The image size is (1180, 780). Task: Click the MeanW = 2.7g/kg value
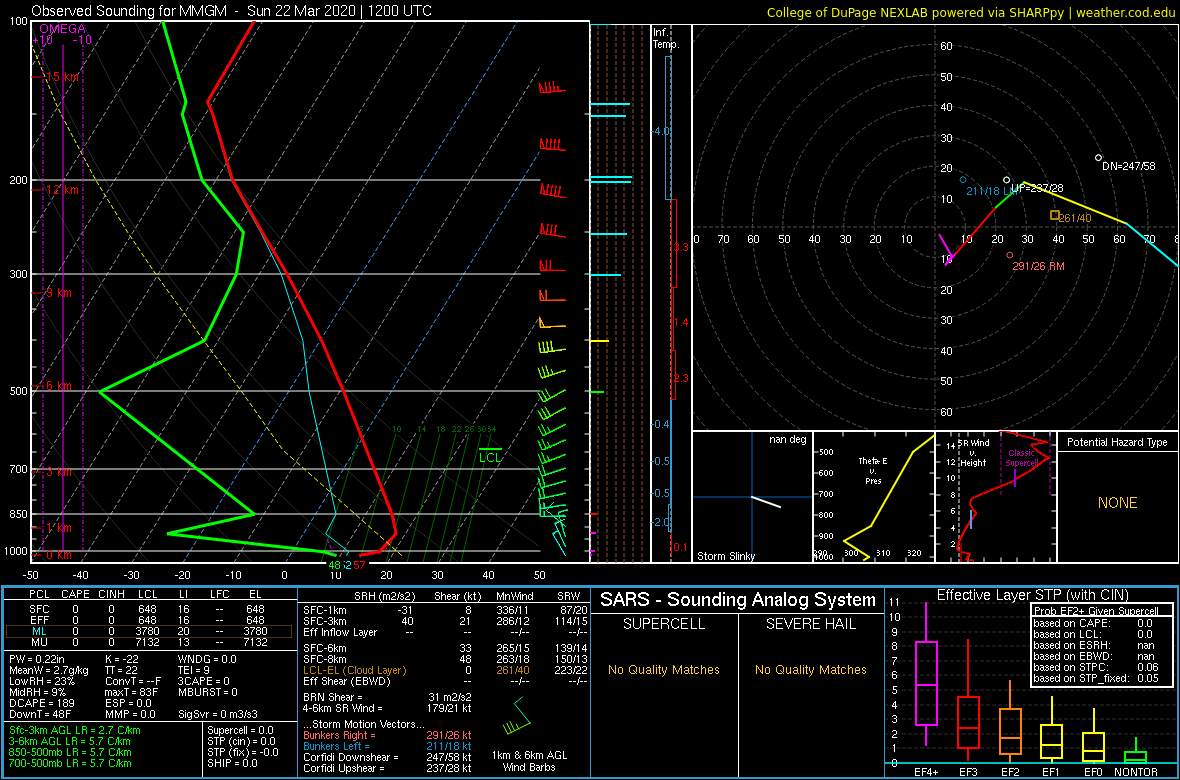tap(47, 670)
